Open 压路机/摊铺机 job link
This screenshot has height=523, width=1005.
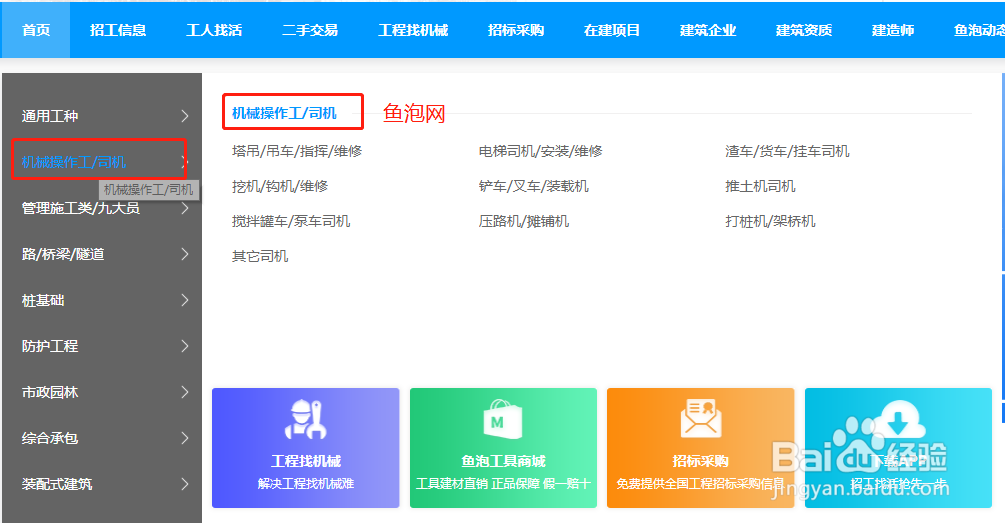tap(524, 222)
